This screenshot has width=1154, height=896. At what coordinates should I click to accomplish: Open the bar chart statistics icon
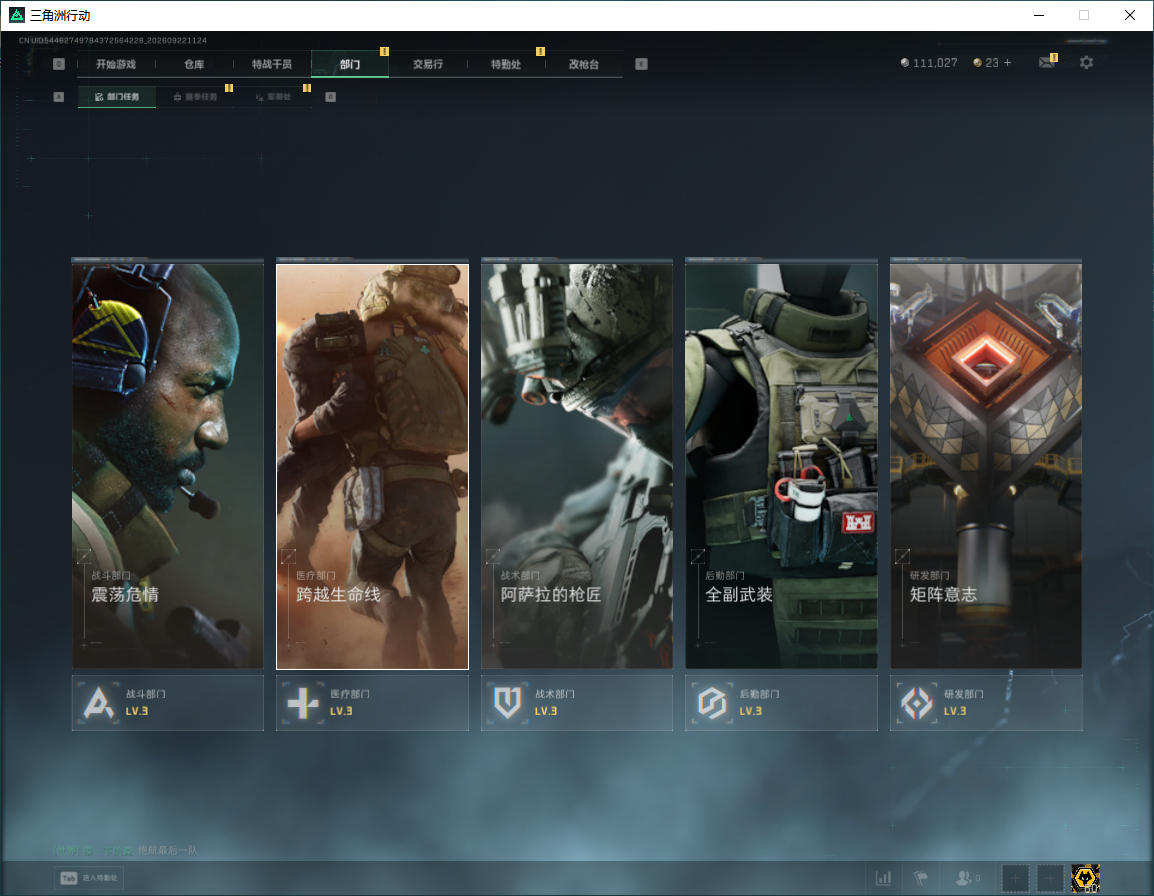coord(883,878)
